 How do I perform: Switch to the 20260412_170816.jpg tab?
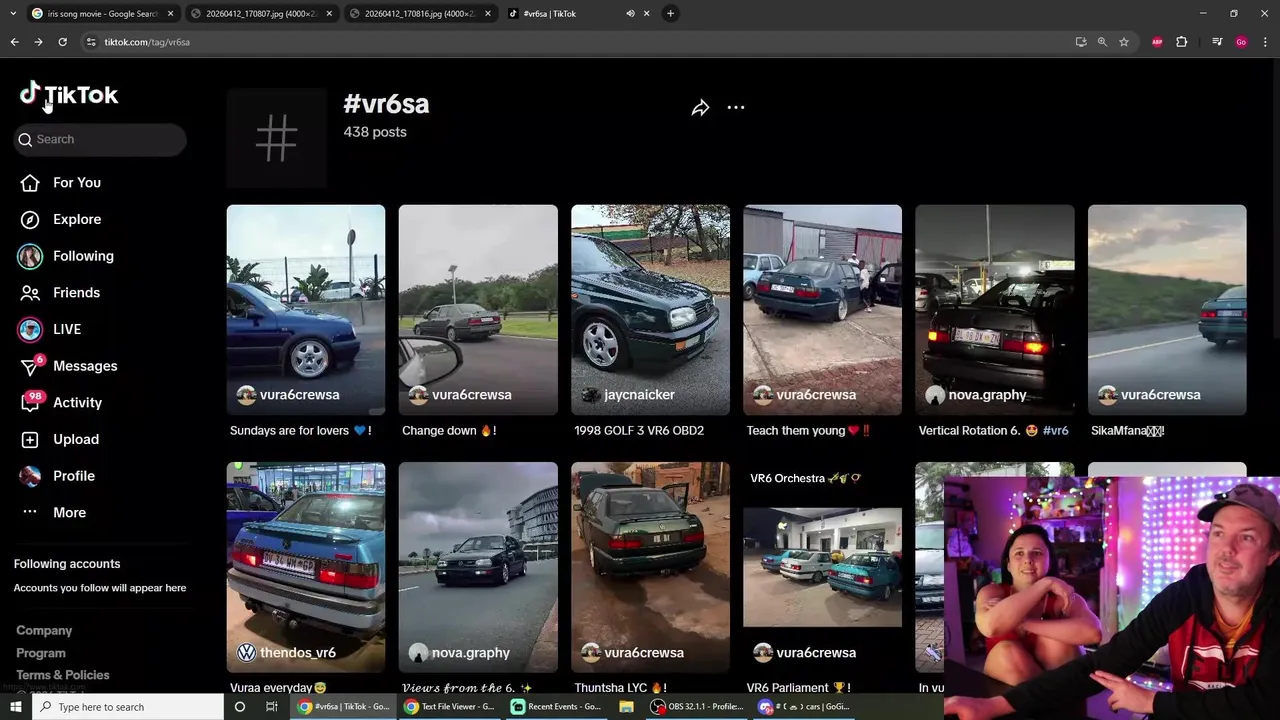[420, 14]
